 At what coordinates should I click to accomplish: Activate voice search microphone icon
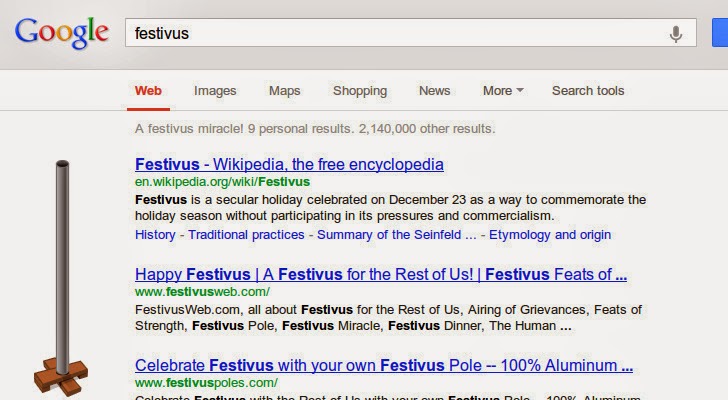(x=676, y=33)
